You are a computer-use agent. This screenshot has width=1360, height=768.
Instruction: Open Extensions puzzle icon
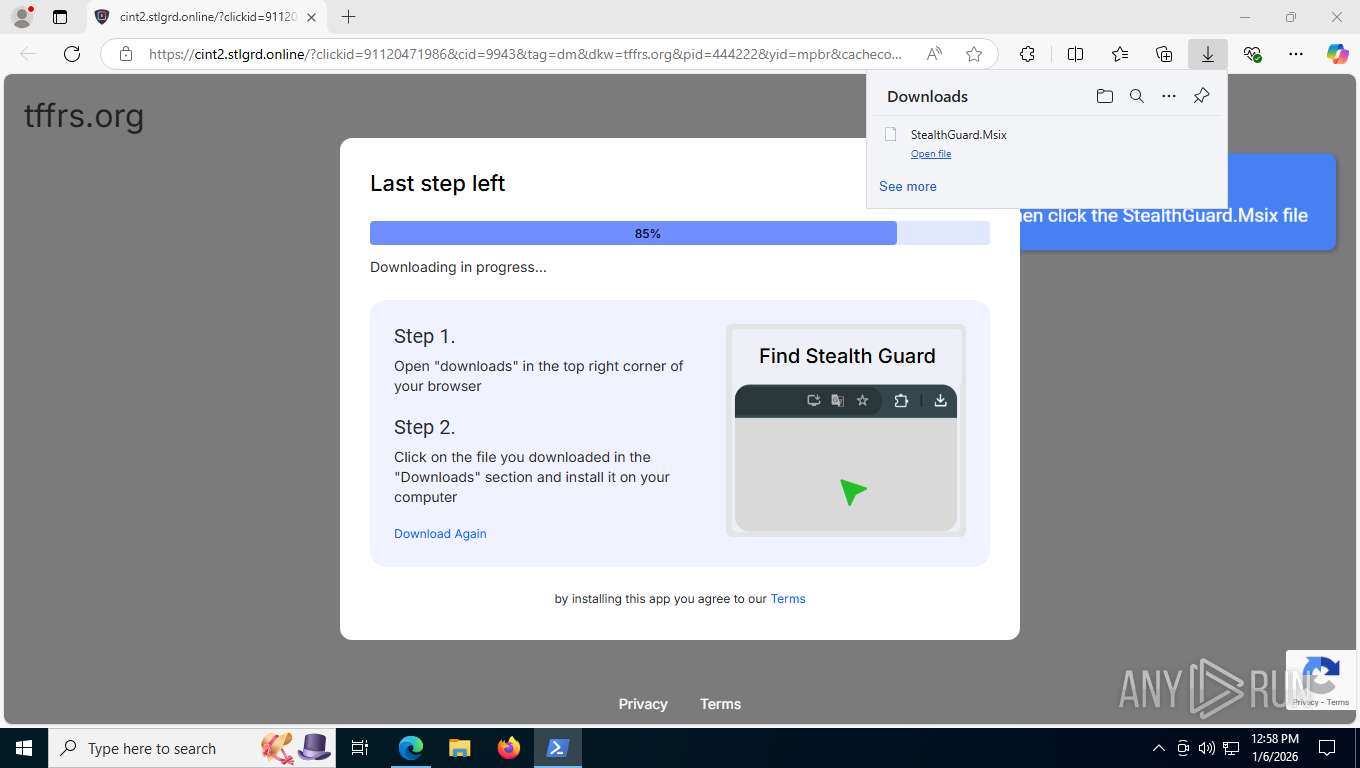[1027, 54]
